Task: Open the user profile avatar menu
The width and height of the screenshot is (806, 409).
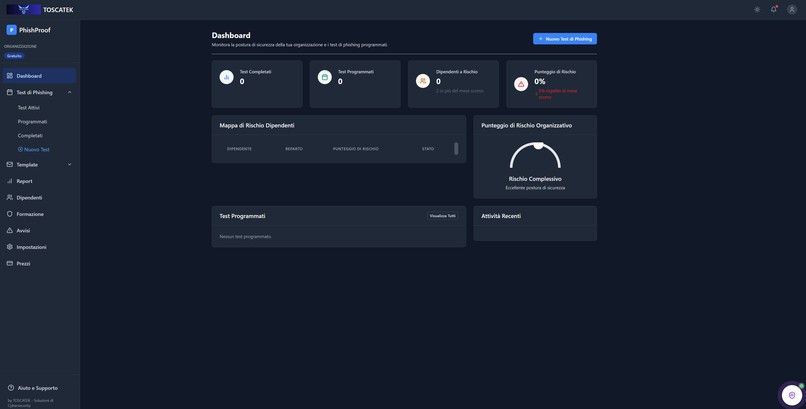Action: pos(792,9)
